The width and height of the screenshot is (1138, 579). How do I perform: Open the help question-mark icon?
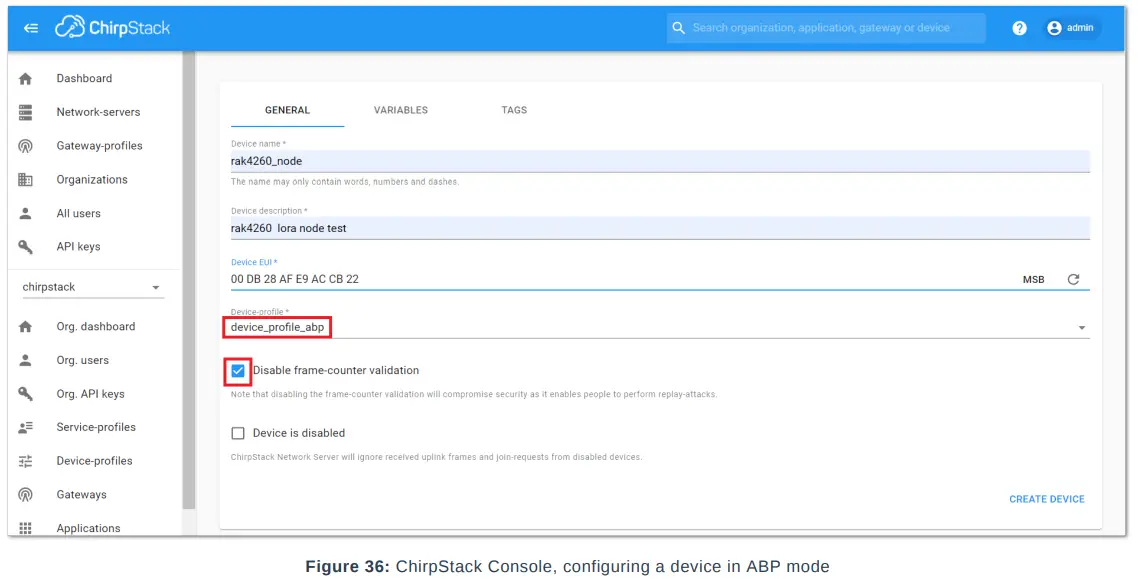coord(1018,27)
